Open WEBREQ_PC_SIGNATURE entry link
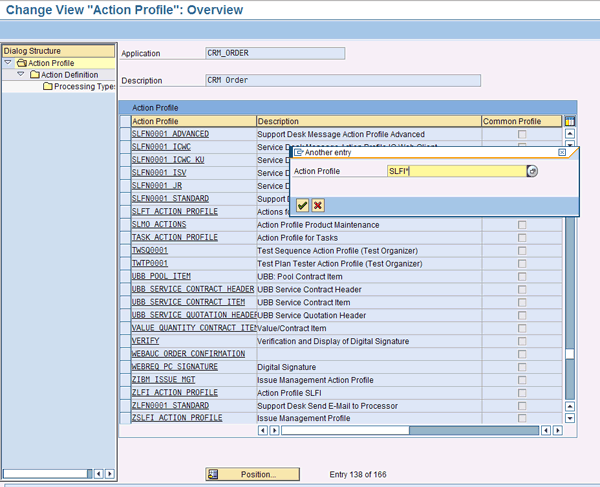The image size is (600, 487). (x=175, y=367)
